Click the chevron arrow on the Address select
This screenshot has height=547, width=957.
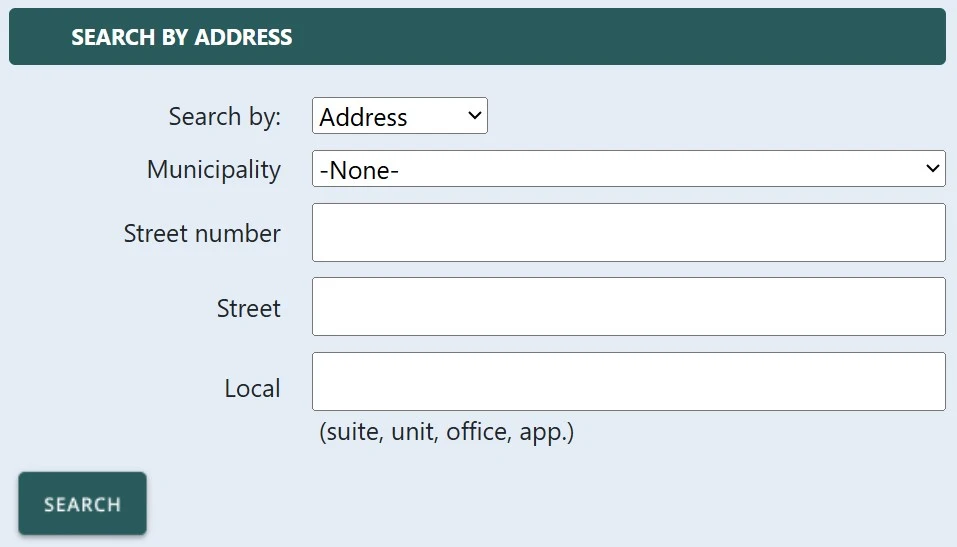tap(474, 116)
